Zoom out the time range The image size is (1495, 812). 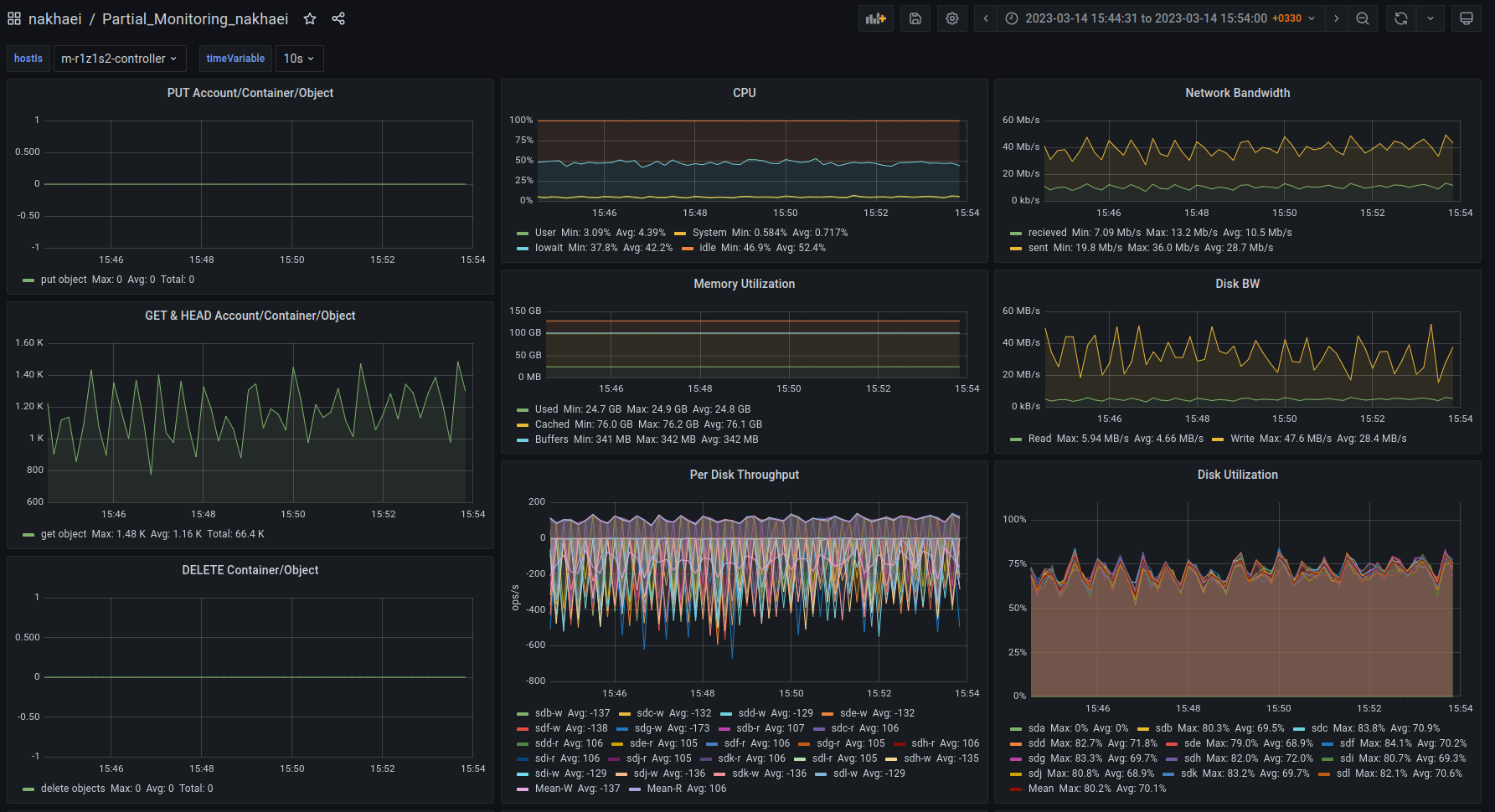[x=1363, y=18]
